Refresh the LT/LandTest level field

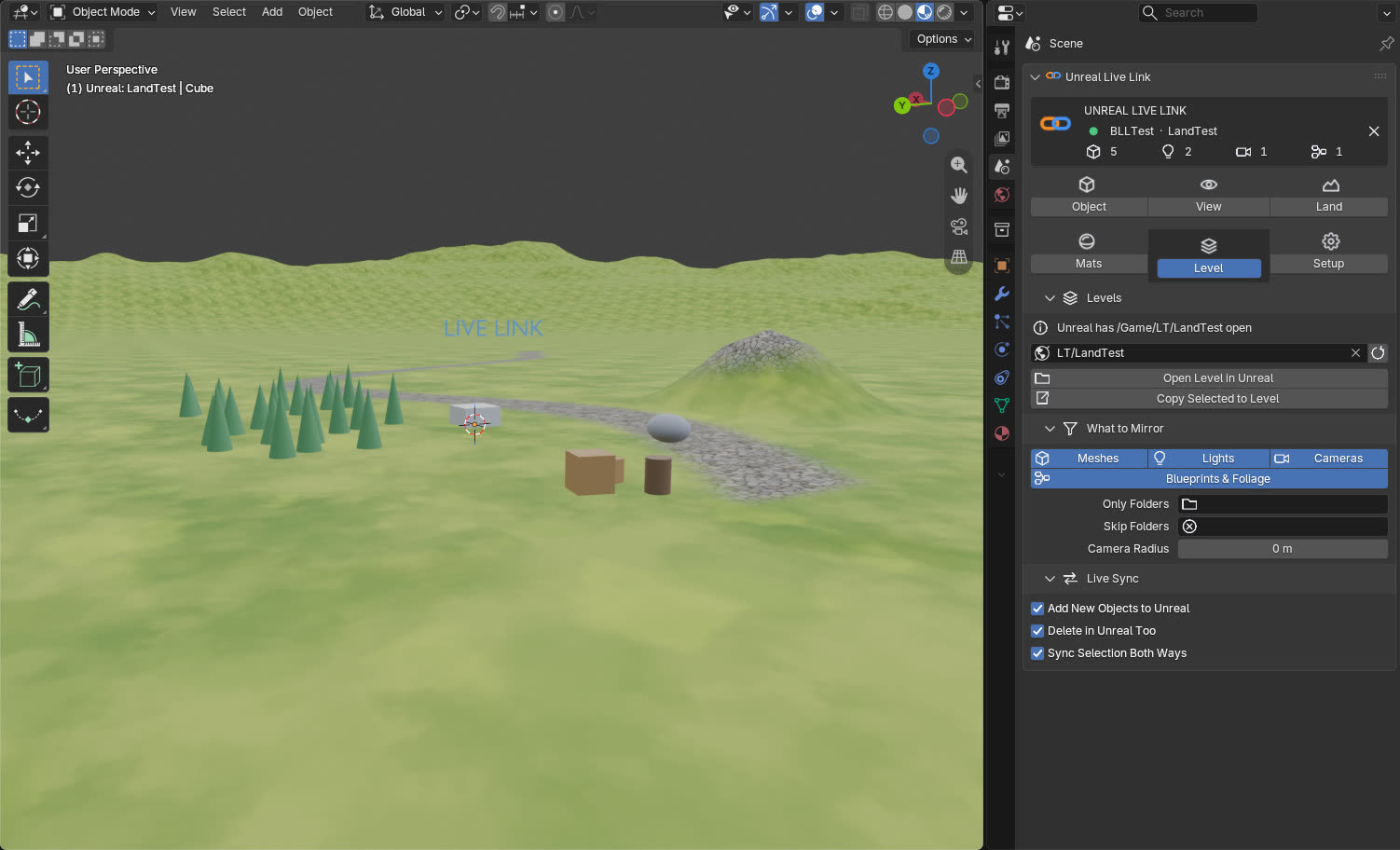point(1378,353)
